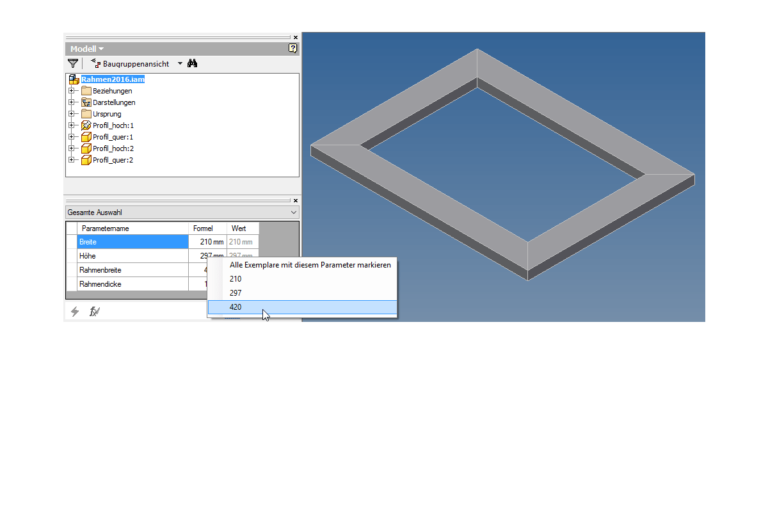Open the Bauqruppenansicht dropdown arrow
This screenshot has width=768, height=512.
click(x=180, y=63)
